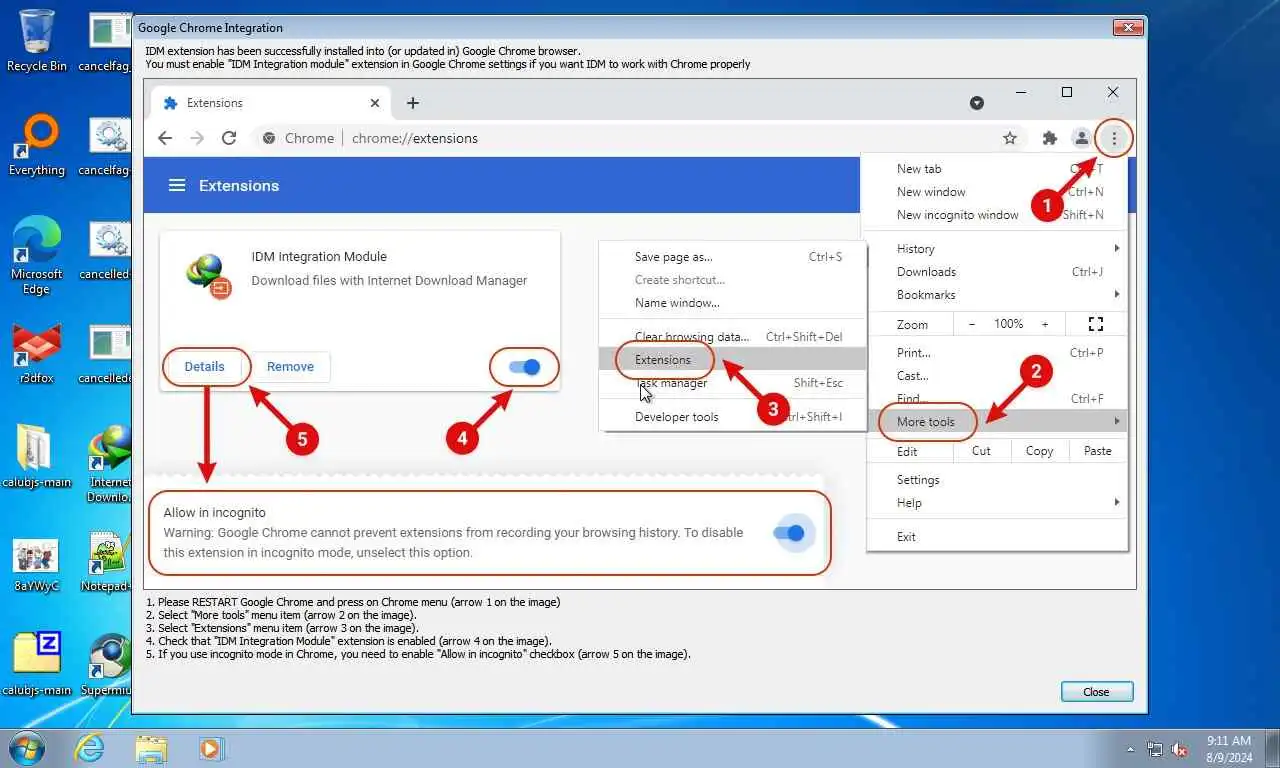The height and width of the screenshot is (768, 1280).
Task: Click Cut in the Edit menu row
Action: pos(981,450)
